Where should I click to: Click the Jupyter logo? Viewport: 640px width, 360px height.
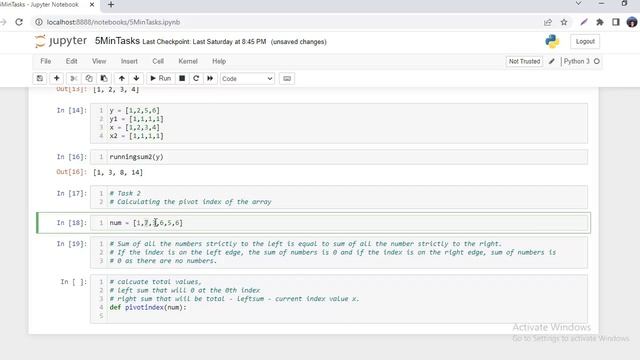click(x=61, y=41)
